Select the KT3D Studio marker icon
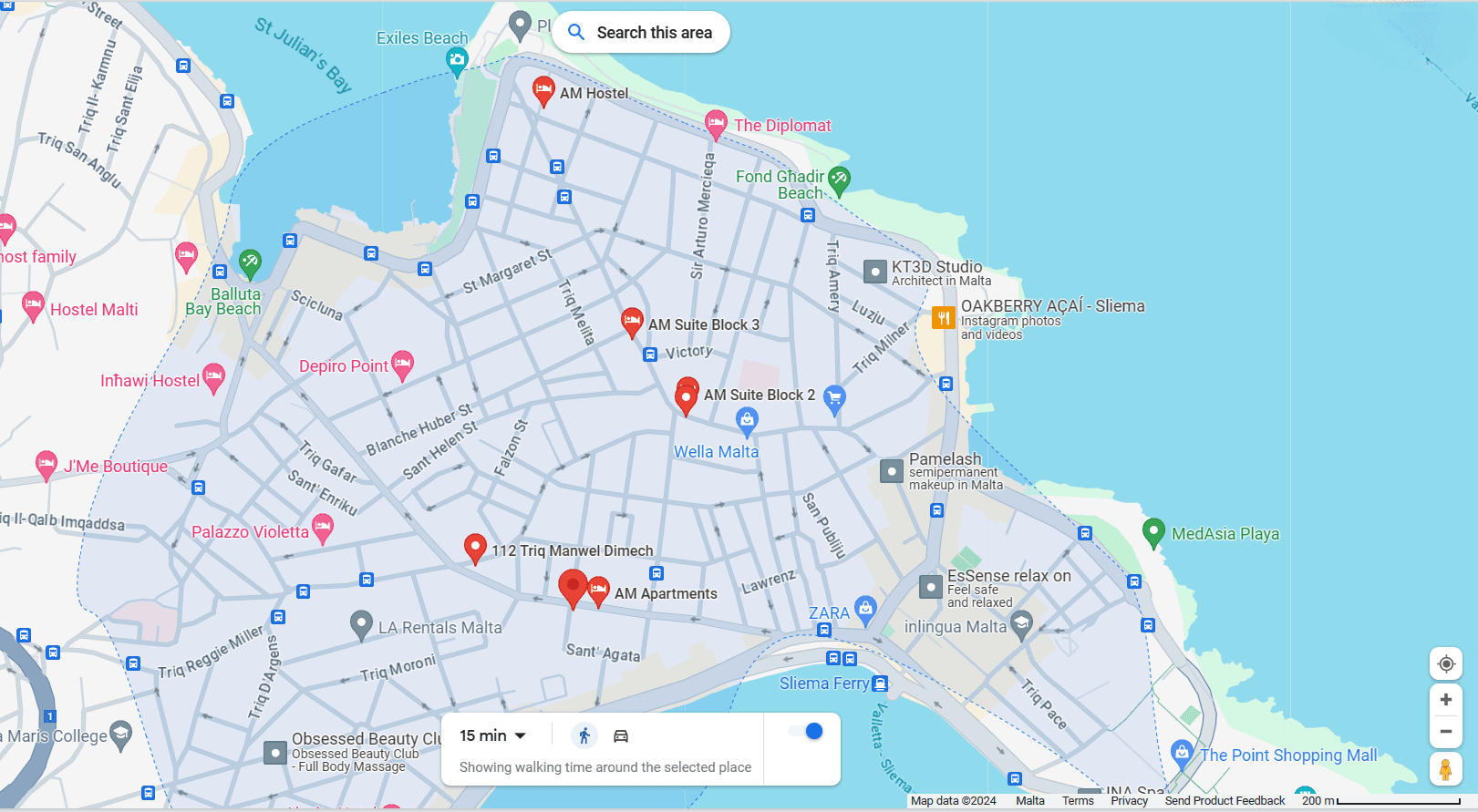 [x=875, y=272]
